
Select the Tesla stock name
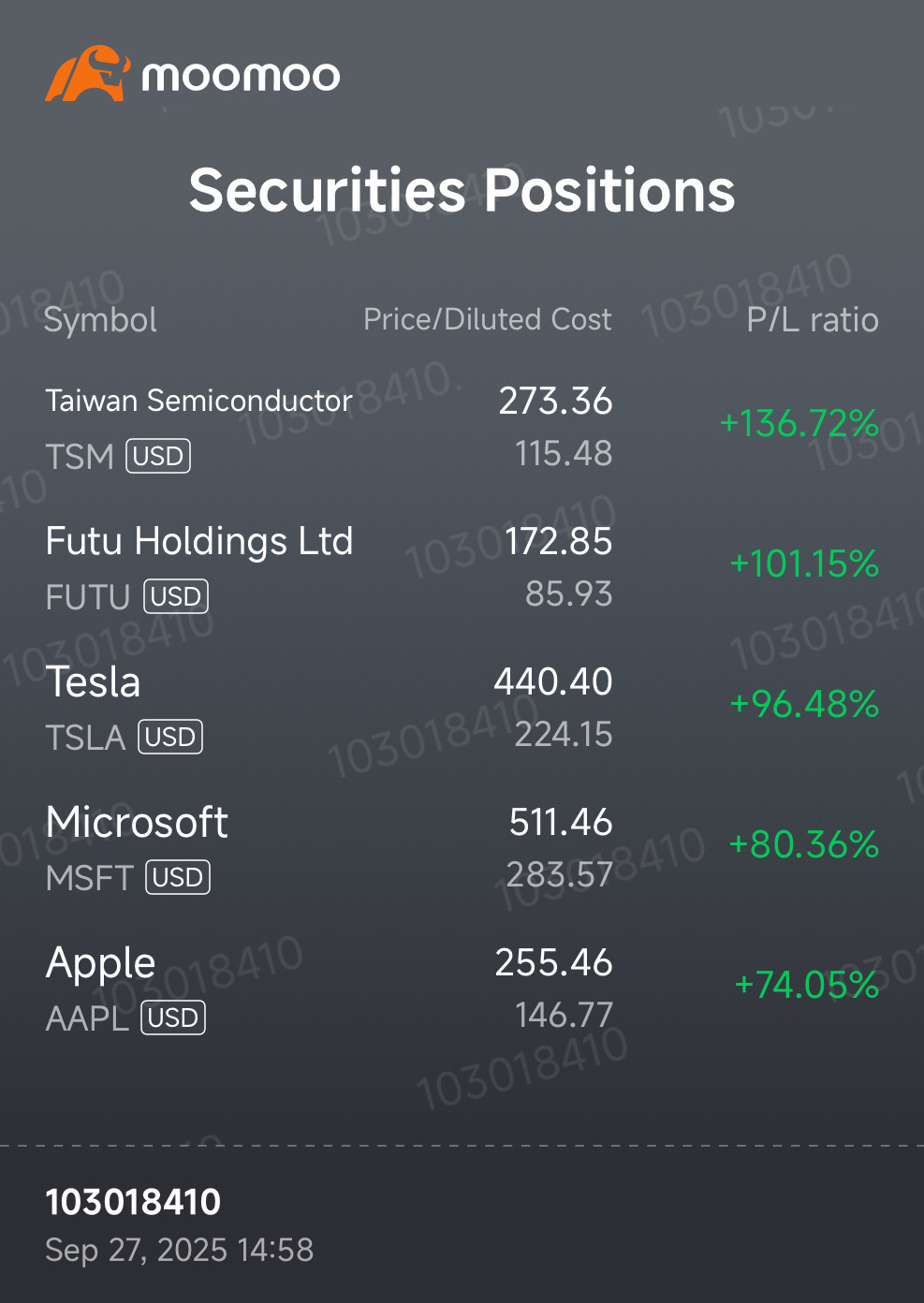(94, 682)
